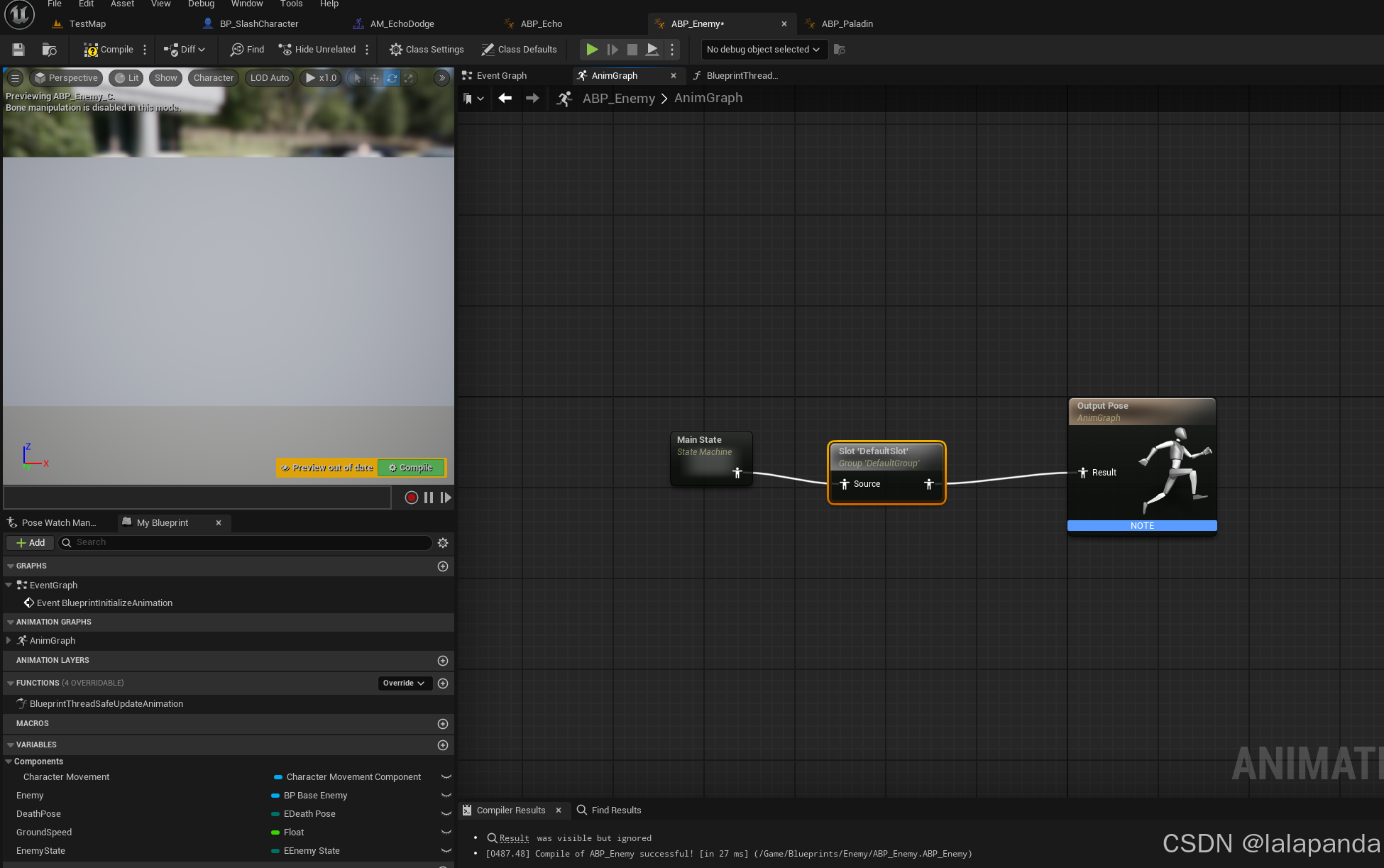Toggle Hide Unrelated nodes
1384x868 pixels.
[317, 50]
